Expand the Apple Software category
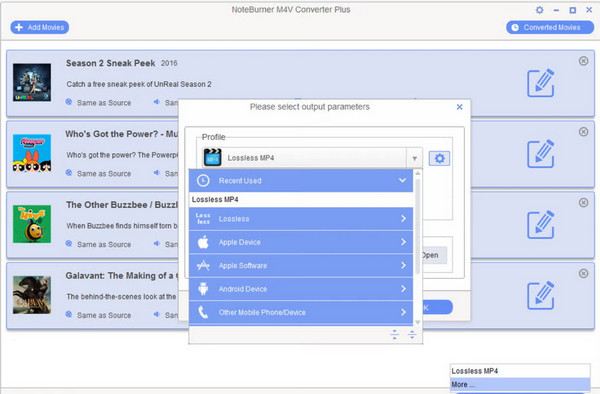 pyautogui.click(x=301, y=265)
